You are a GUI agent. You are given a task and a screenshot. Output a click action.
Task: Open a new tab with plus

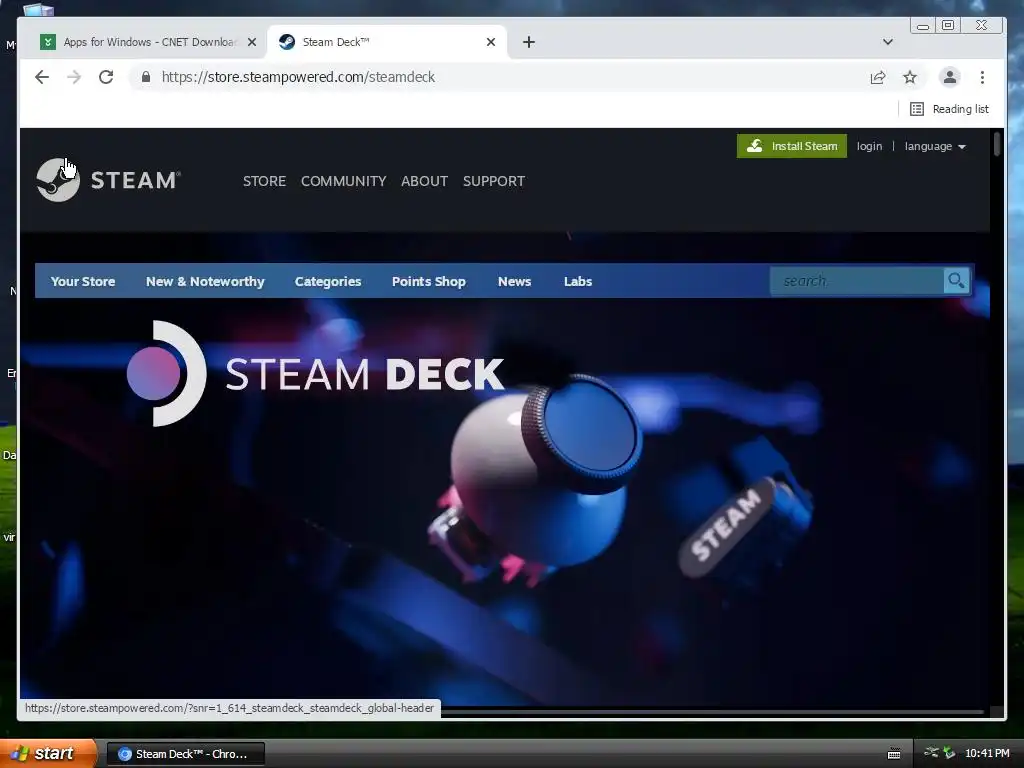click(x=529, y=42)
